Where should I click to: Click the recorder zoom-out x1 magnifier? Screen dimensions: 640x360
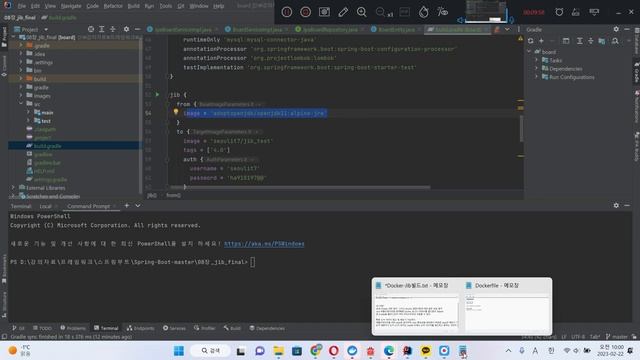coord(383,12)
